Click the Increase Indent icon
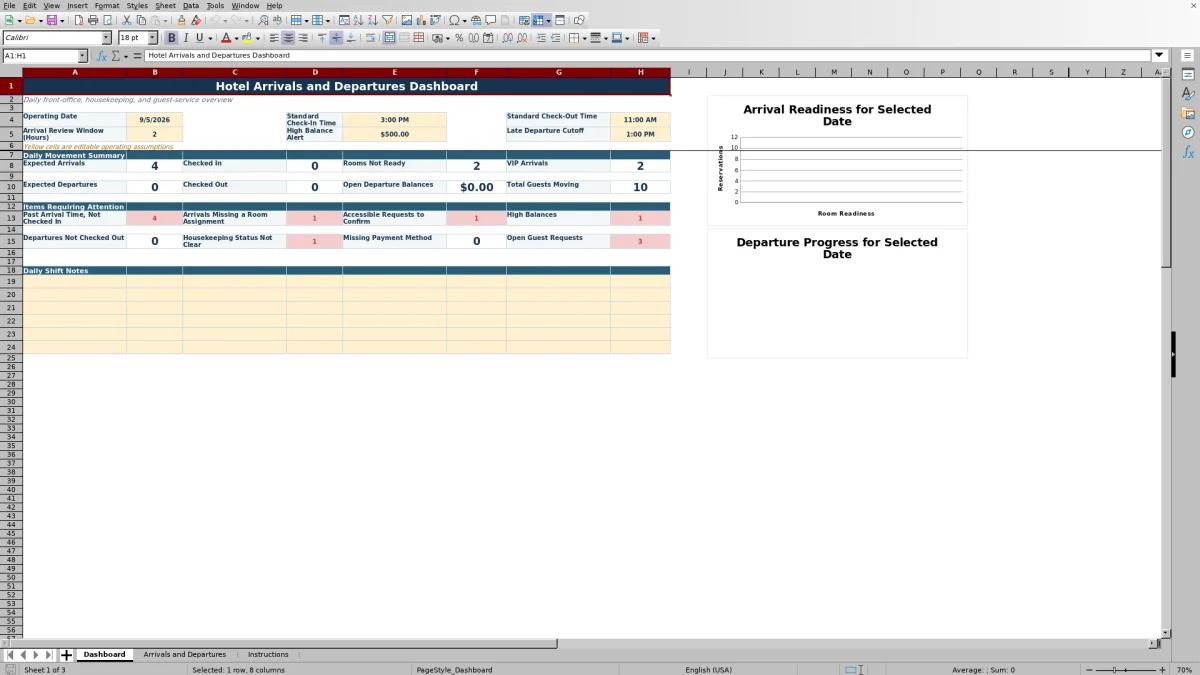This screenshot has width=1200, height=675. tap(541, 38)
